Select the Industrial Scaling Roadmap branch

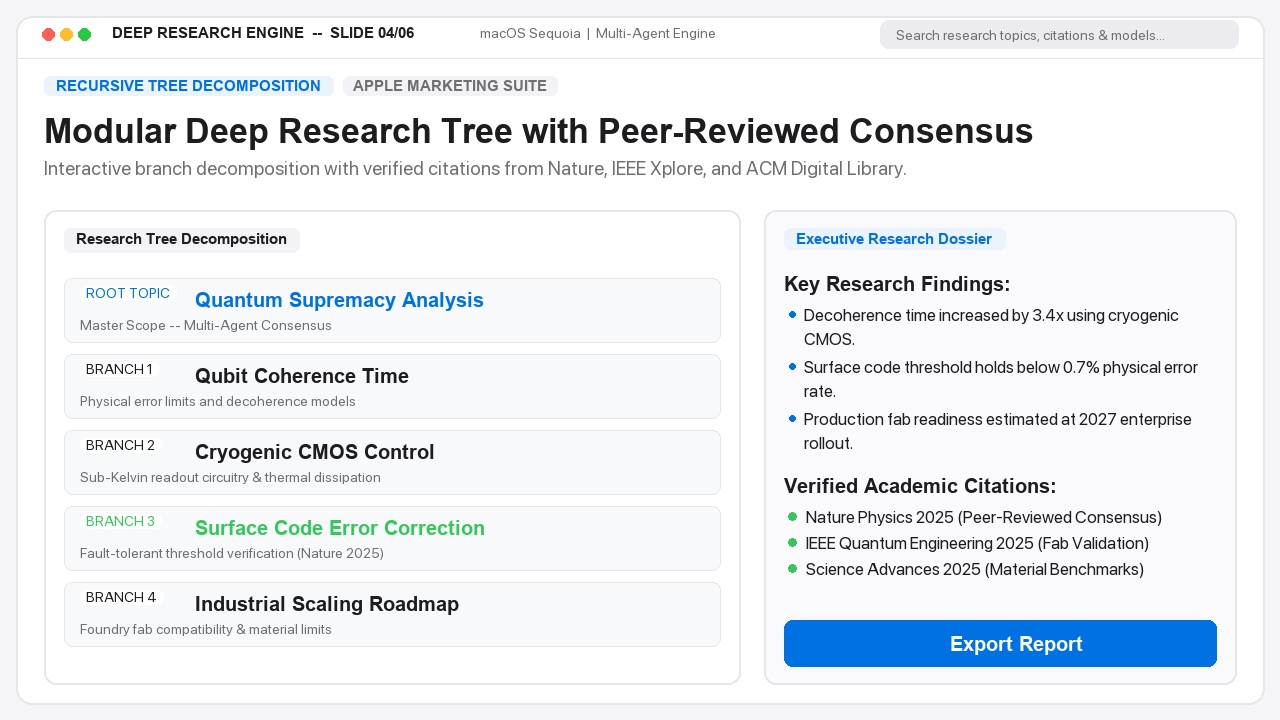[392, 614]
